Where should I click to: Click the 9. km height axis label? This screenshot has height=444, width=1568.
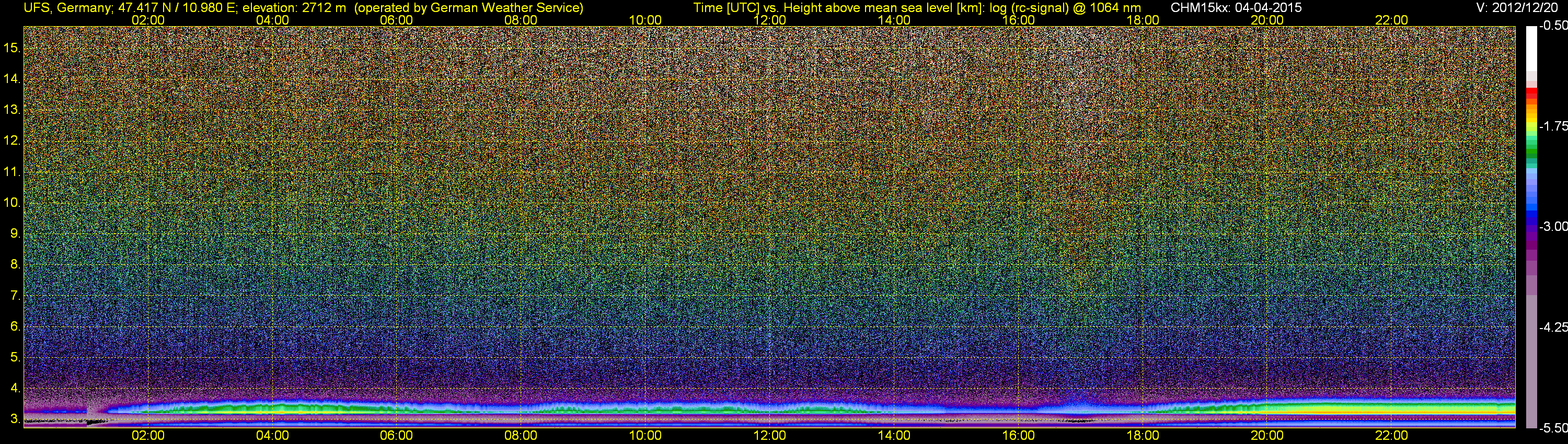pos(15,233)
